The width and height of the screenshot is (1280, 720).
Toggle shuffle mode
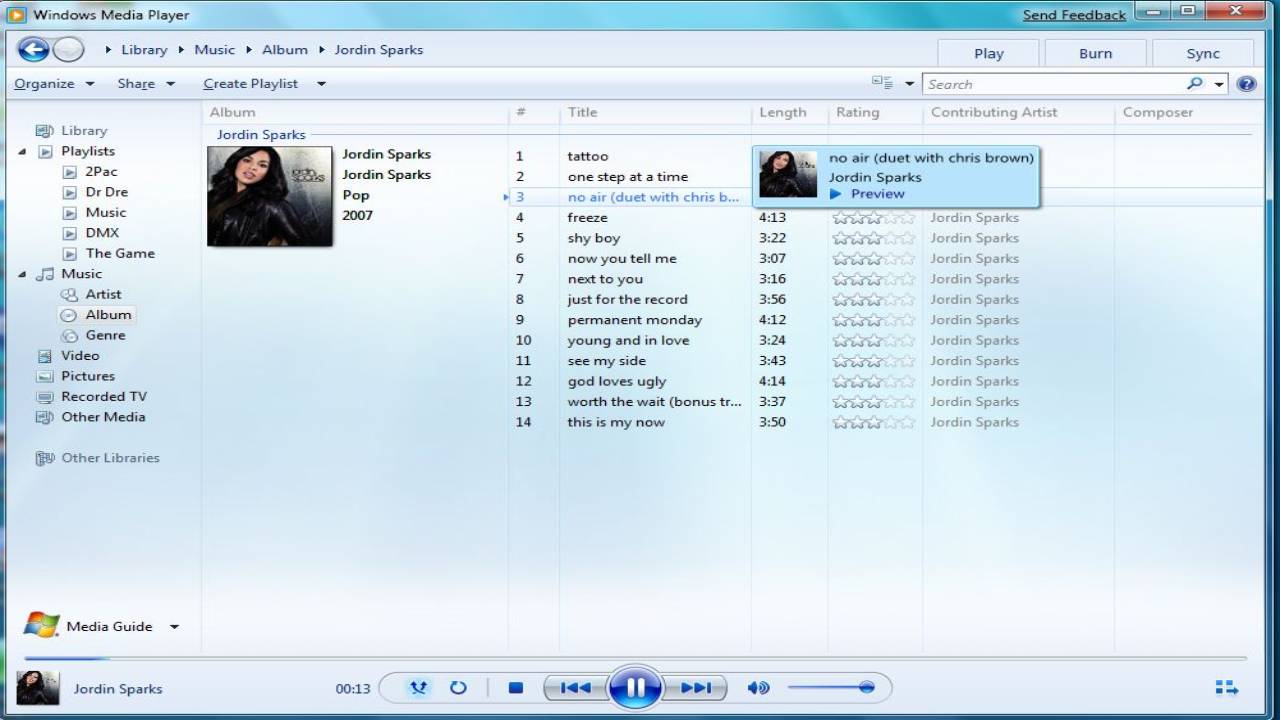click(x=419, y=688)
